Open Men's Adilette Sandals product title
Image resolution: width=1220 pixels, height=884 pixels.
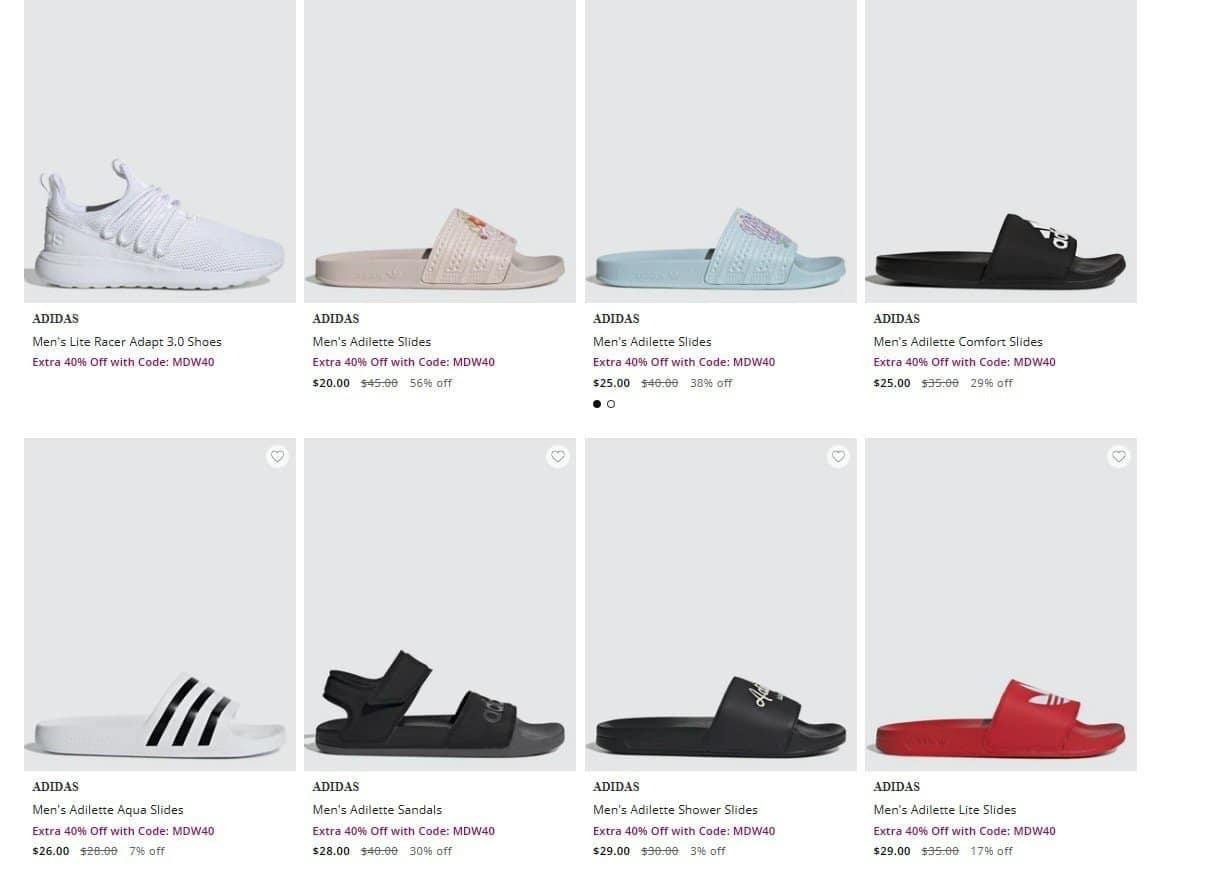pos(377,810)
